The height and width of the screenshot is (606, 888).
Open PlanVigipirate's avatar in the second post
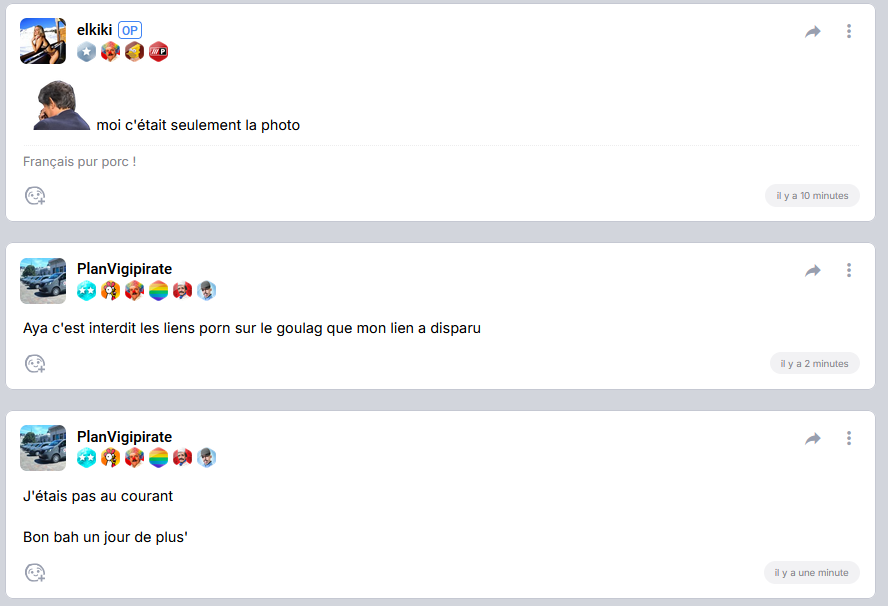coord(43,281)
